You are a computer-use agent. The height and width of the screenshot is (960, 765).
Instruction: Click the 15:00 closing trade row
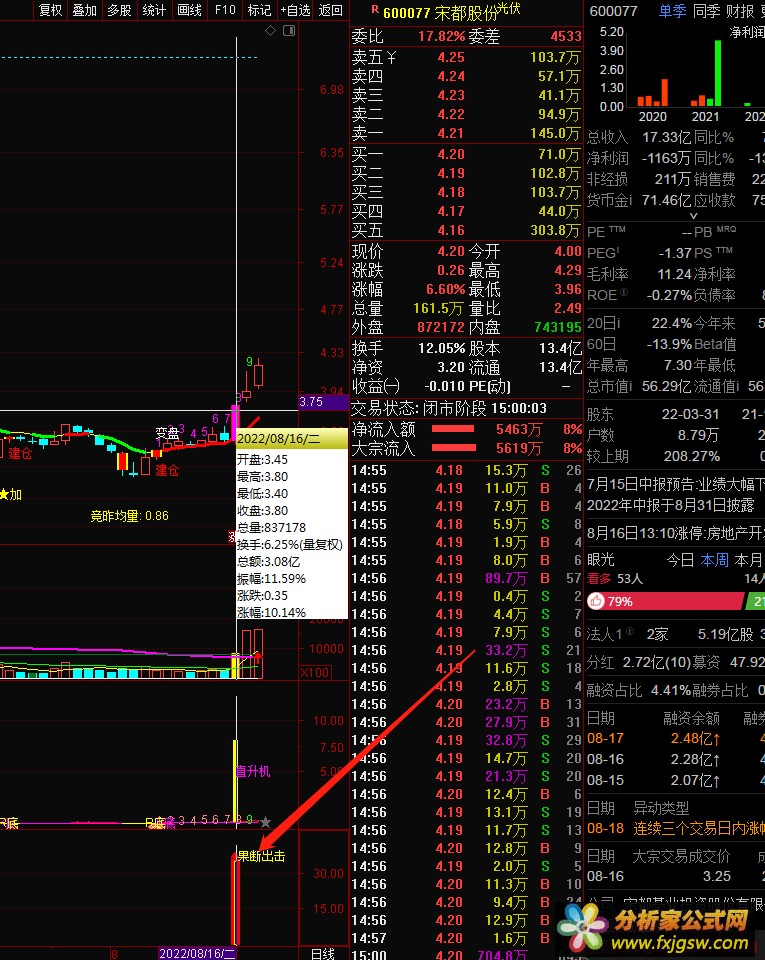466,954
